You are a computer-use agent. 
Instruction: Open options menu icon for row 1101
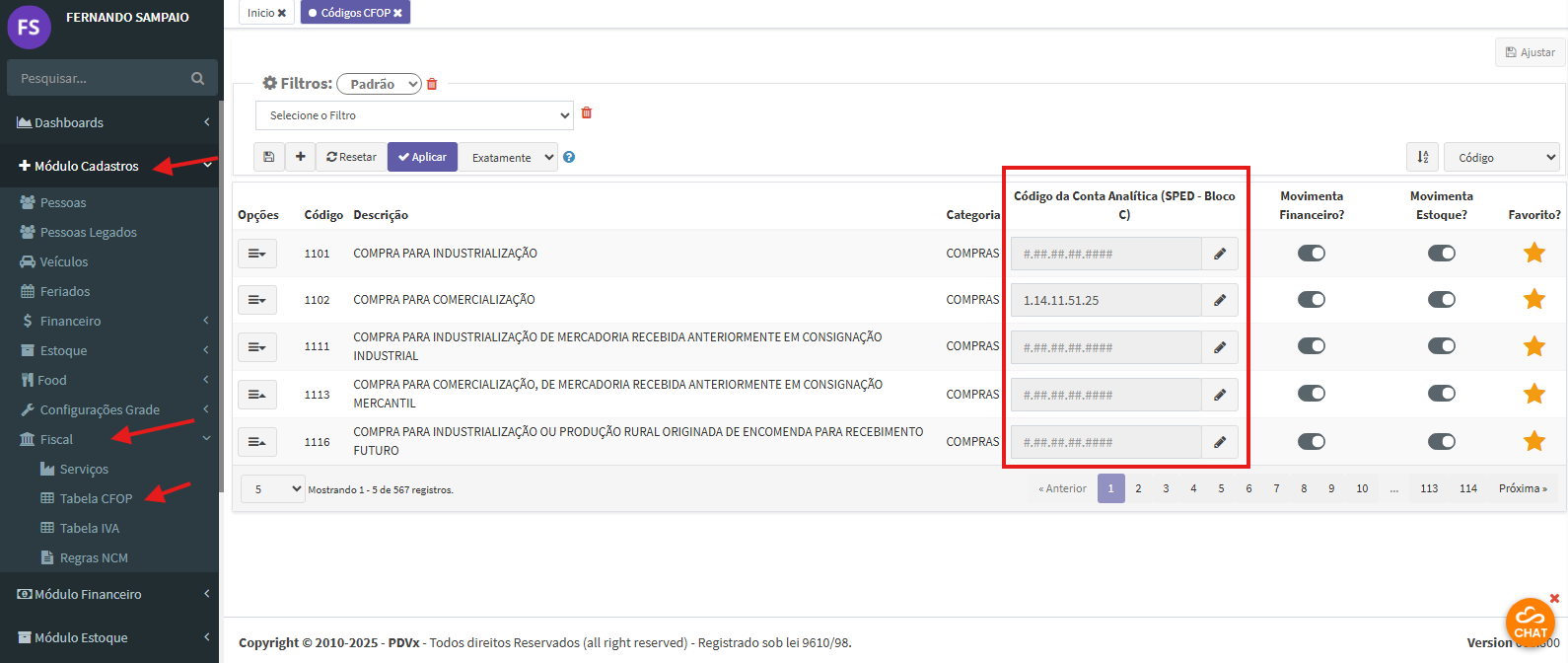256,254
